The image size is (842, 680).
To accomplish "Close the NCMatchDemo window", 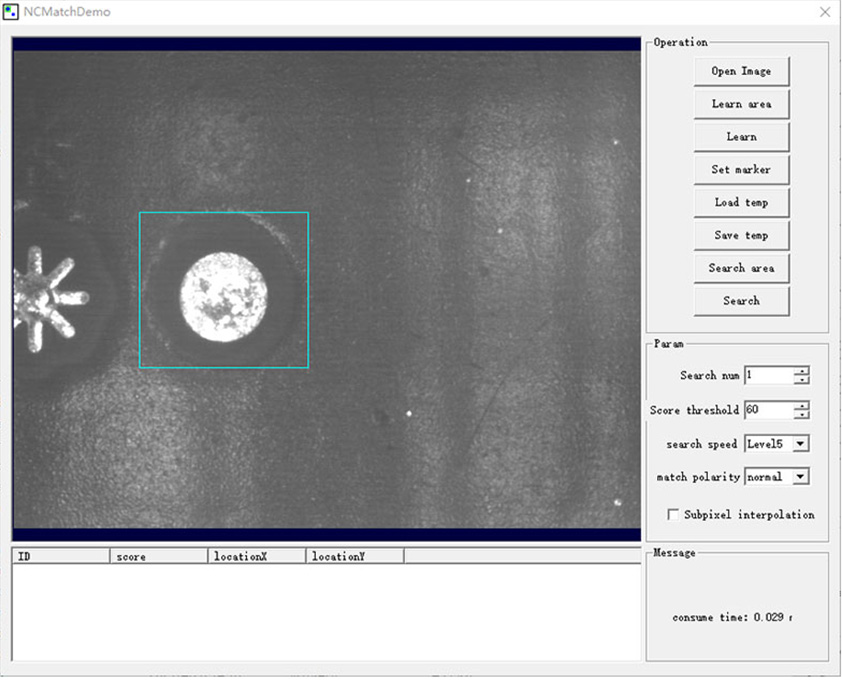I will tap(824, 12).
